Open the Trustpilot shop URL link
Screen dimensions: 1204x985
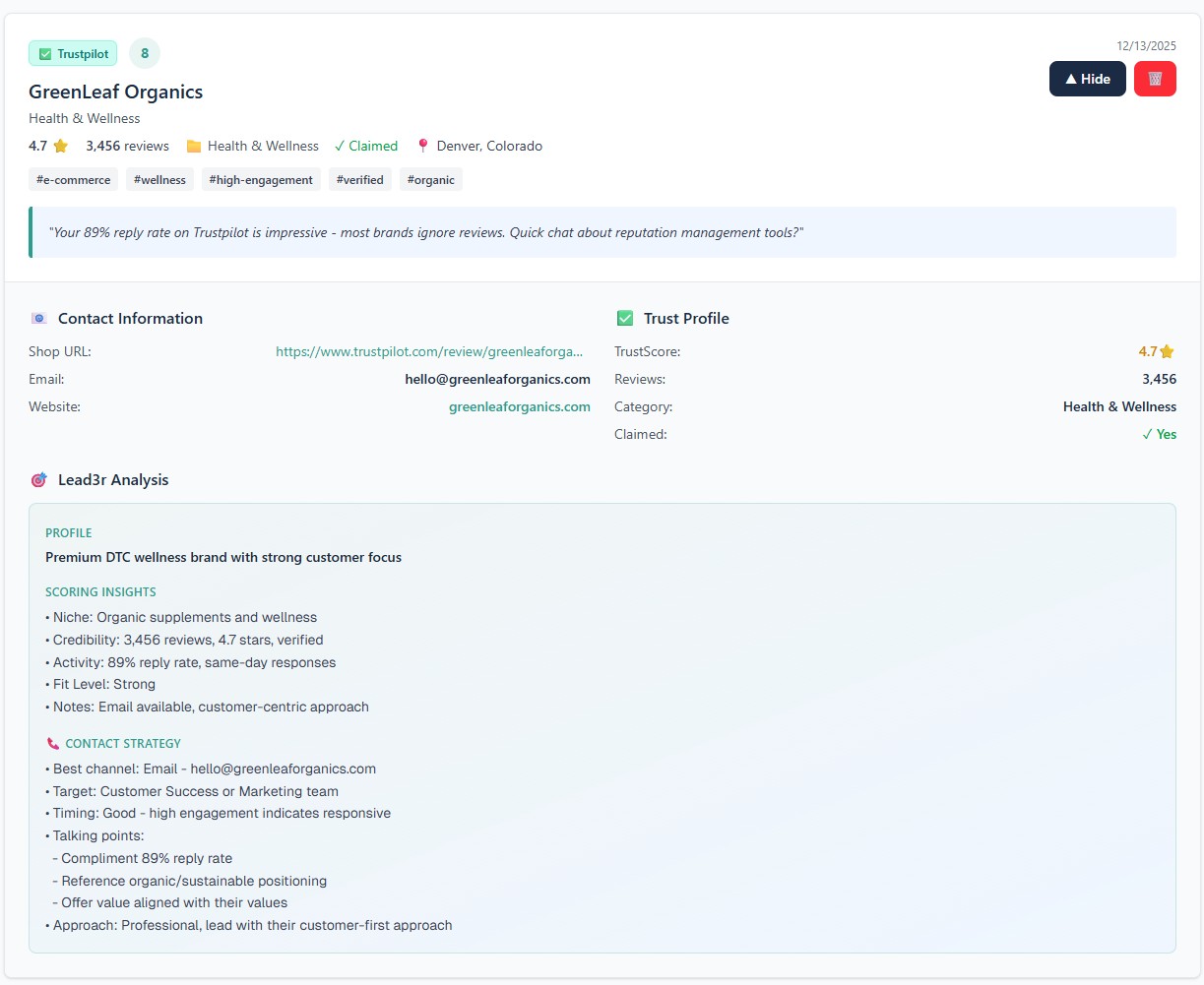point(429,351)
